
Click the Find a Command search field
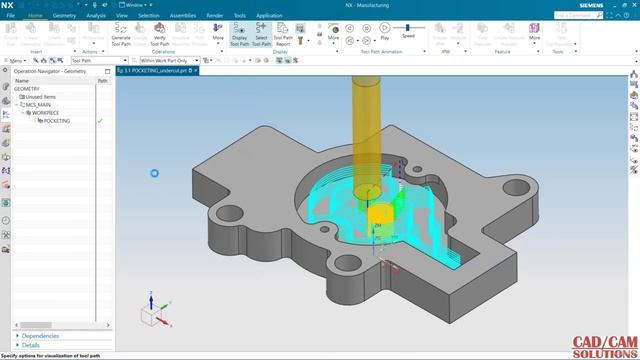pos(578,15)
